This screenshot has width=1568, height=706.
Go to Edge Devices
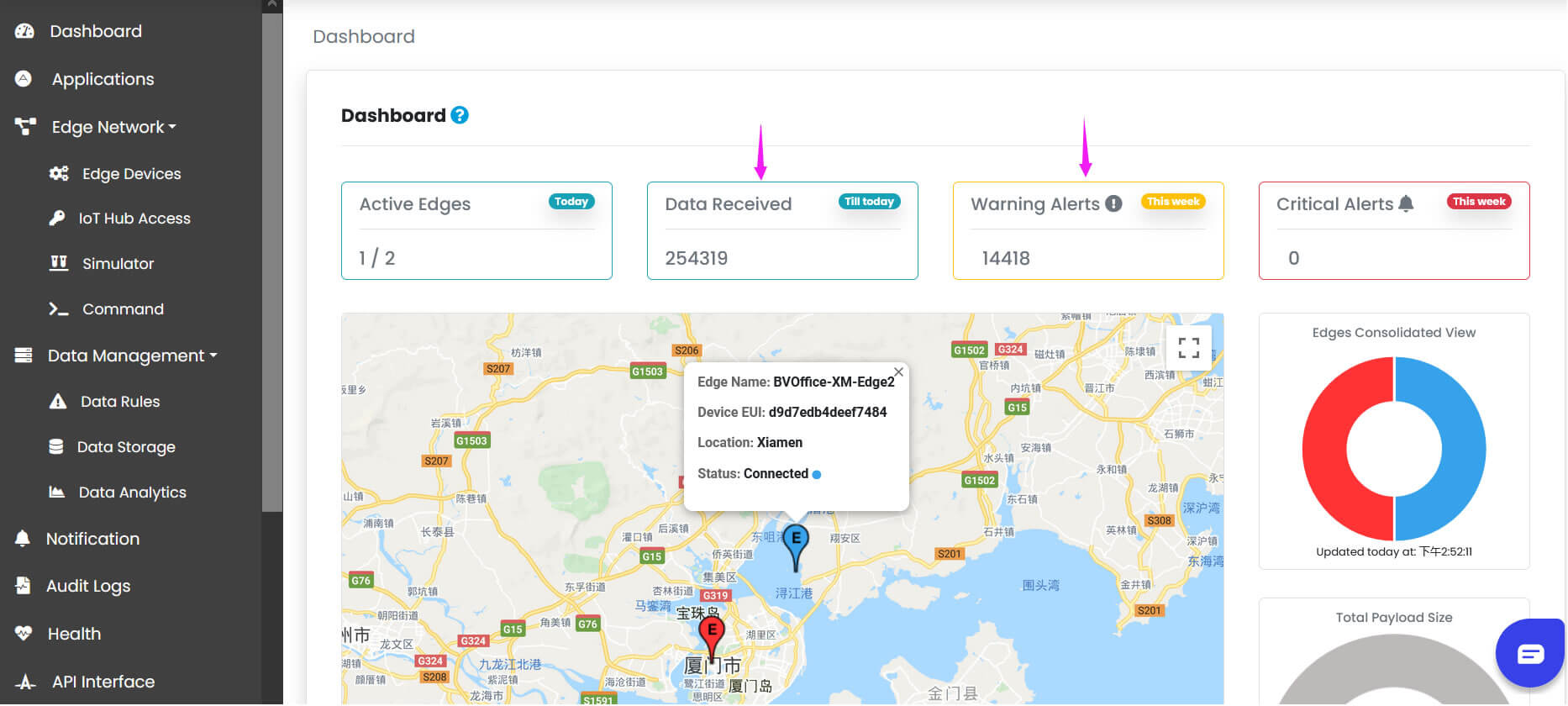(132, 174)
